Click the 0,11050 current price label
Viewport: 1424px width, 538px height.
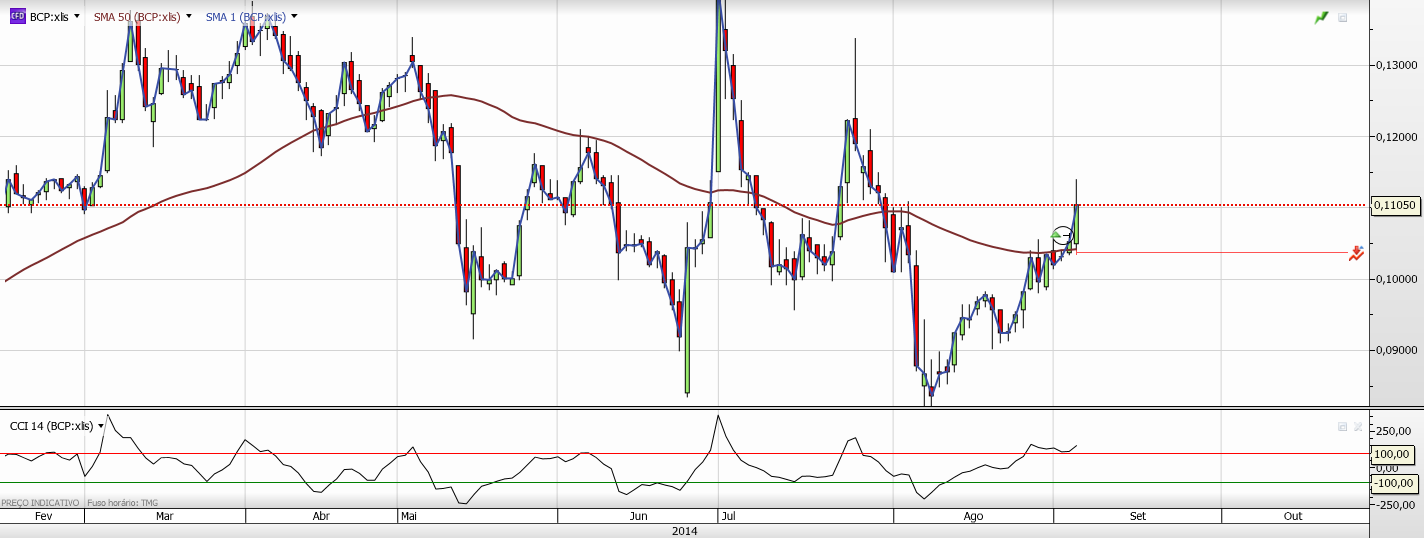(x=1394, y=205)
